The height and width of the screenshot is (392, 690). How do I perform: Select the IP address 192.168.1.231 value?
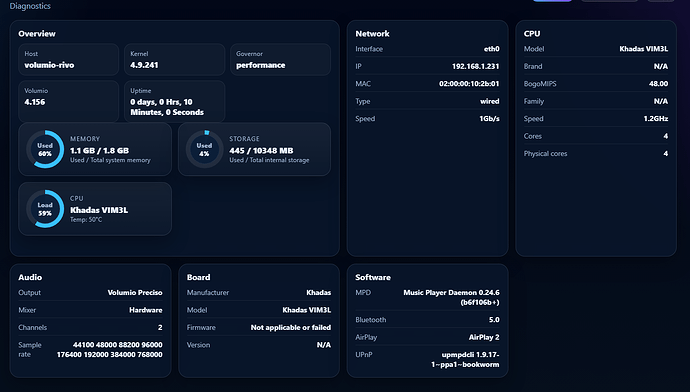[x=475, y=66]
